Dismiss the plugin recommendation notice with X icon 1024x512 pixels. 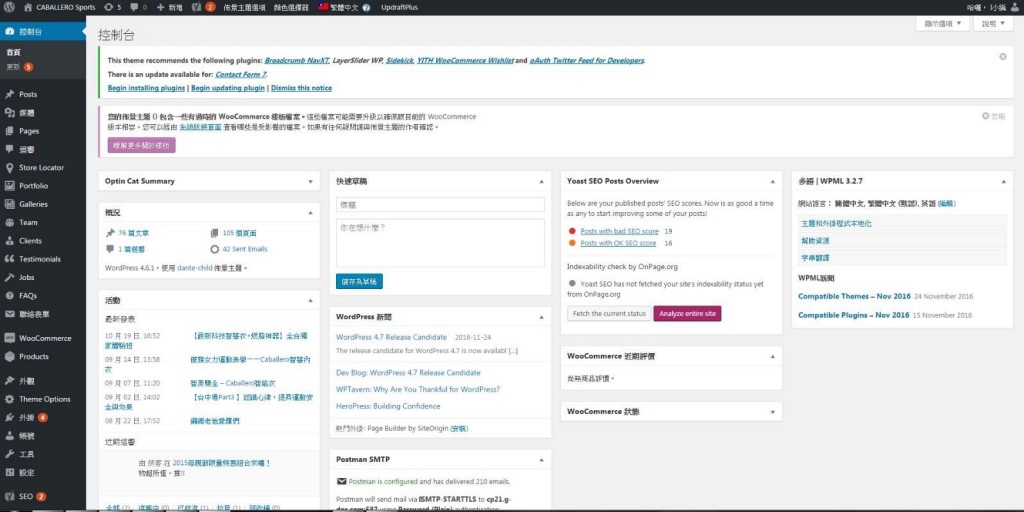click(x=1002, y=57)
